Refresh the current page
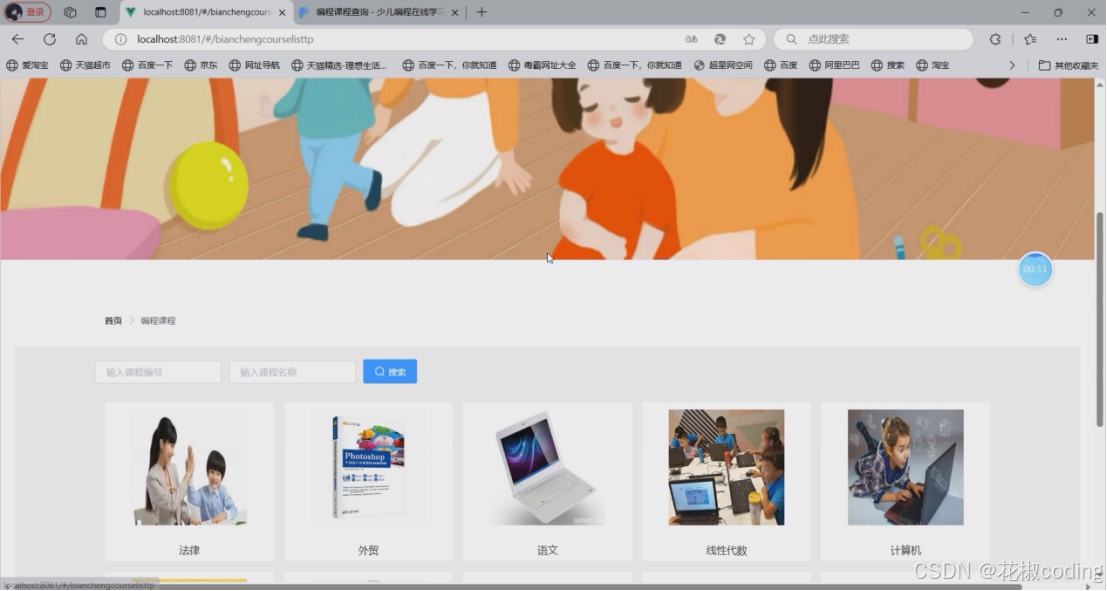This screenshot has height=591, width=1107. click(49, 39)
